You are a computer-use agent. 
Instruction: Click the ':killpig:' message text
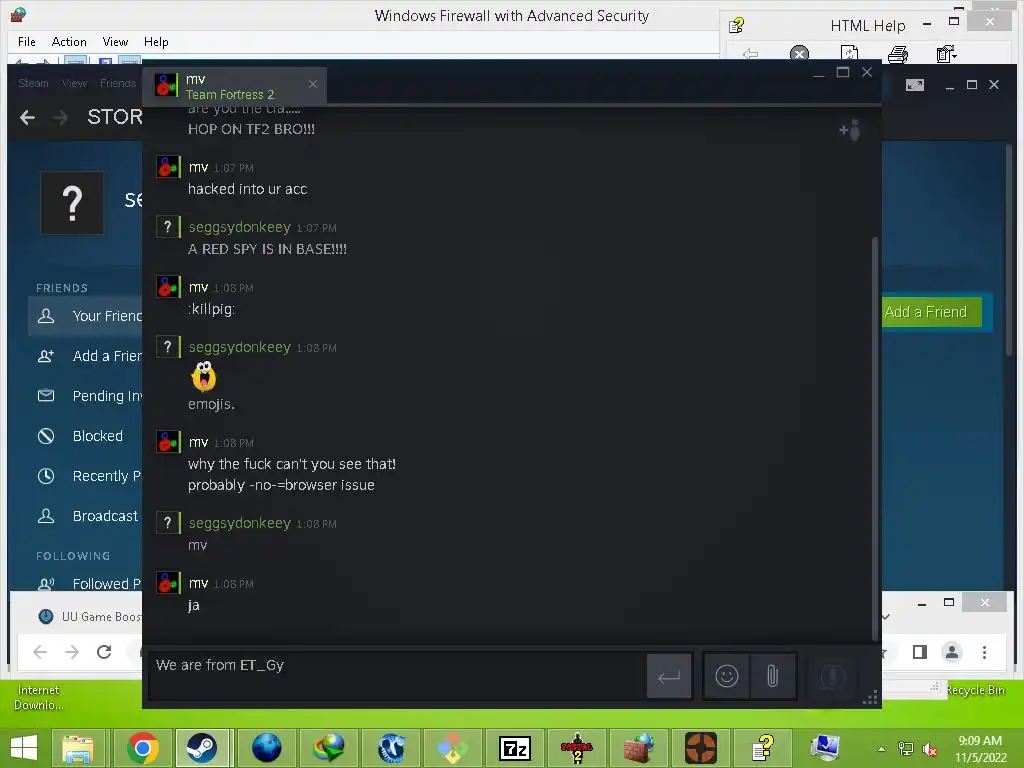click(211, 309)
